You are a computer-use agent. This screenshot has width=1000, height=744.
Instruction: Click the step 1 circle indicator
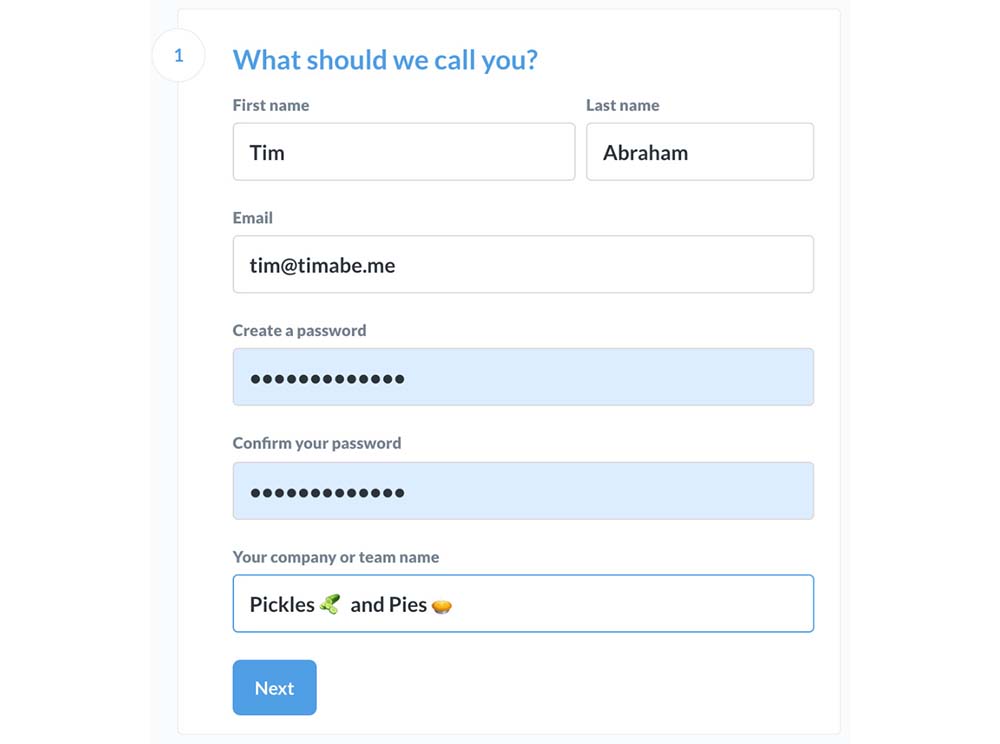click(179, 56)
